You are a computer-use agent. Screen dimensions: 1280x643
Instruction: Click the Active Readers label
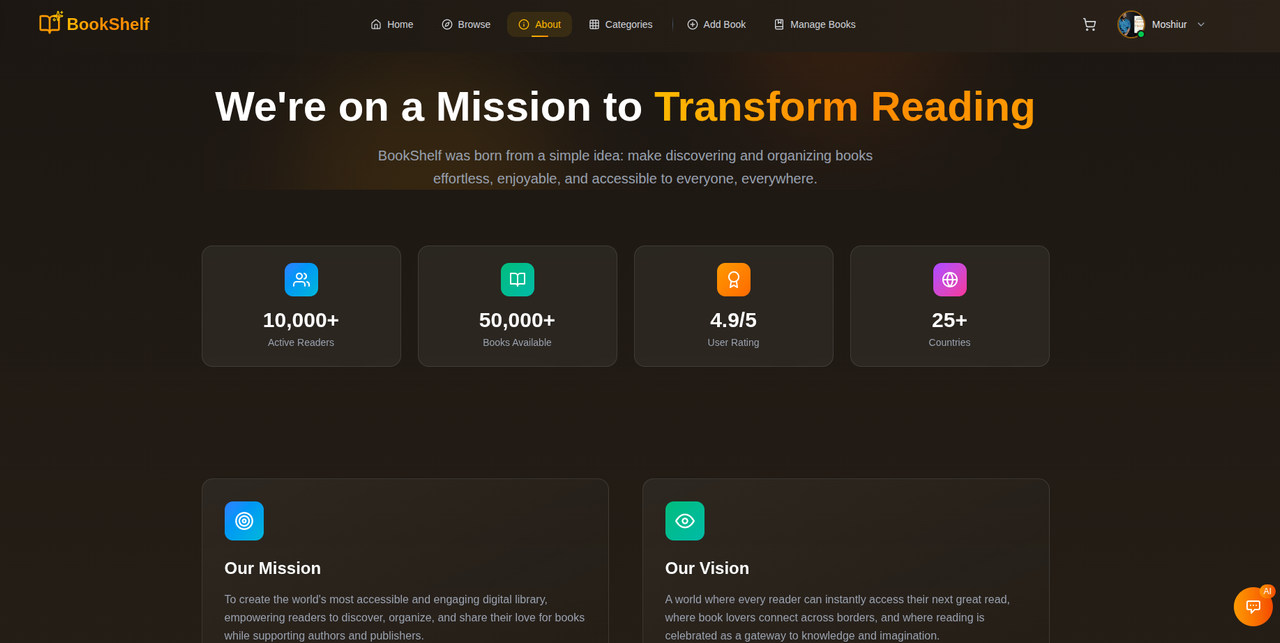pyautogui.click(x=301, y=343)
